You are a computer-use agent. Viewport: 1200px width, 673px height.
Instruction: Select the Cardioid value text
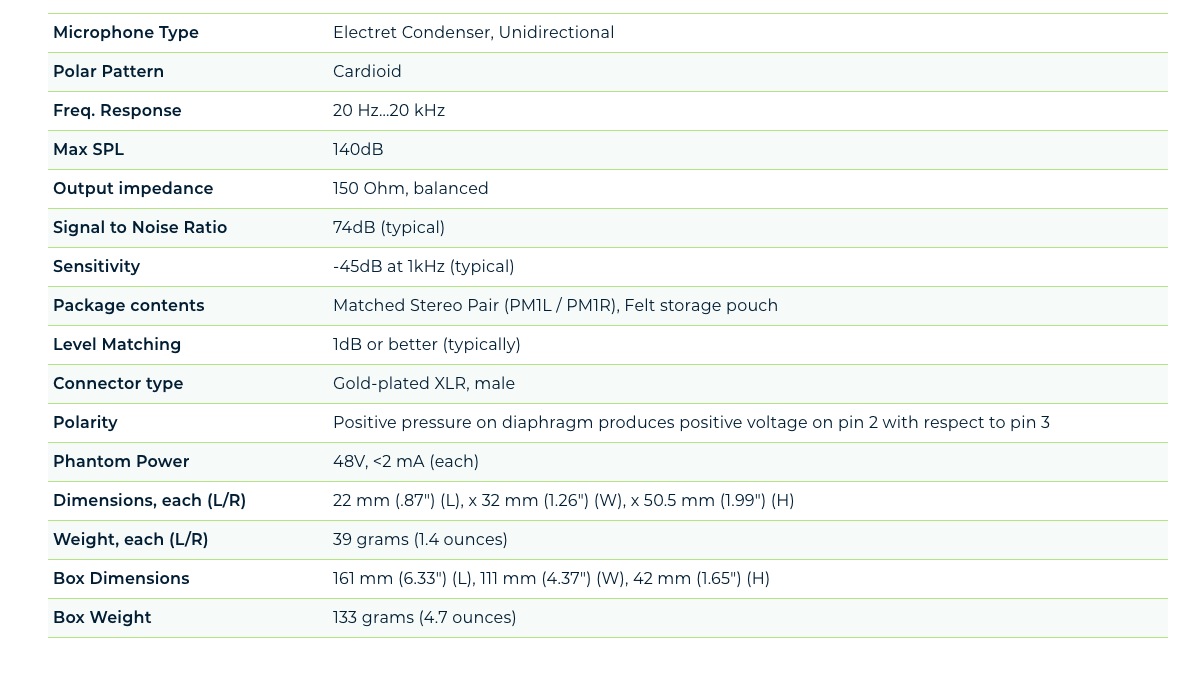367,72
